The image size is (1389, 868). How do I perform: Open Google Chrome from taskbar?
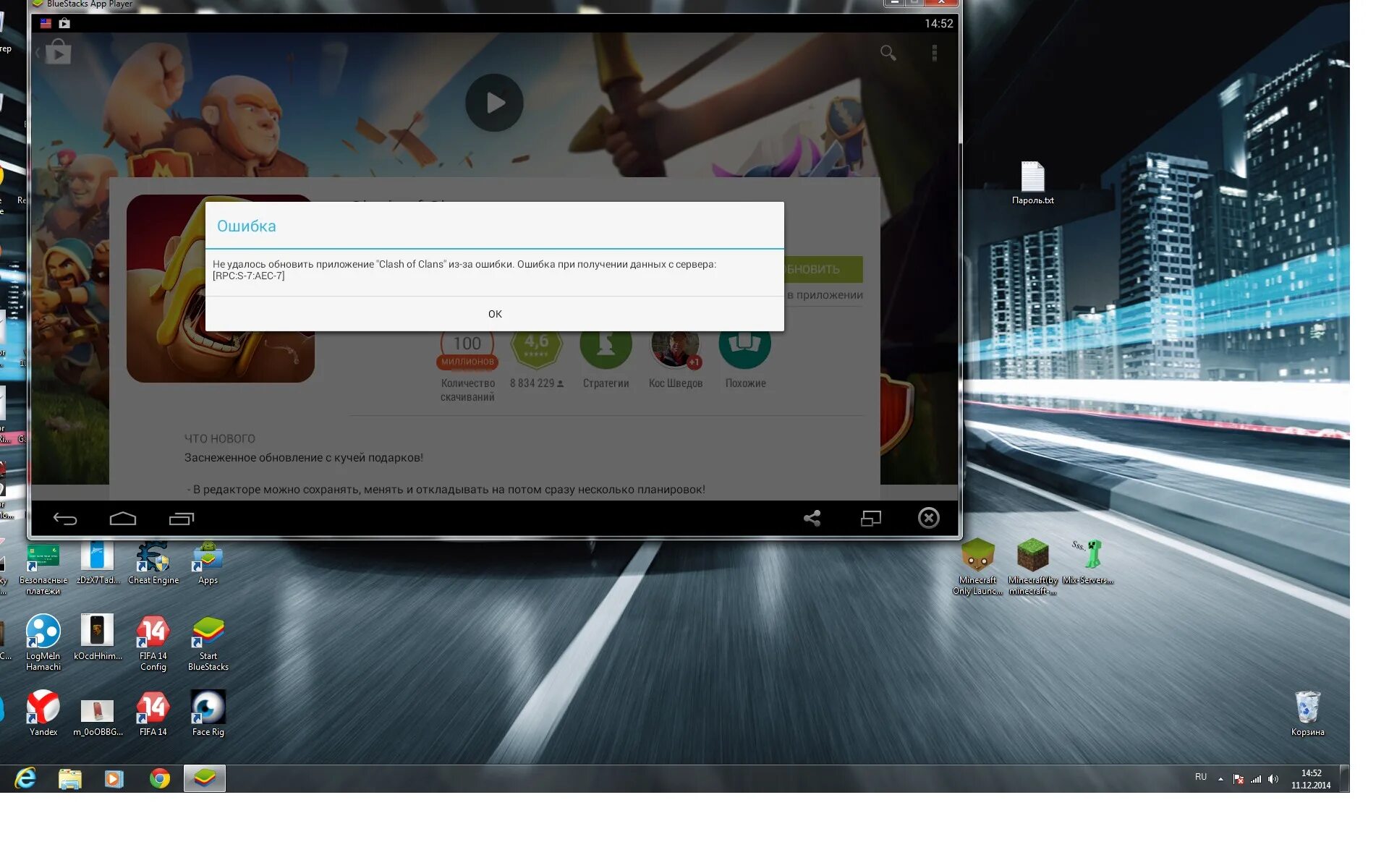point(159,778)
